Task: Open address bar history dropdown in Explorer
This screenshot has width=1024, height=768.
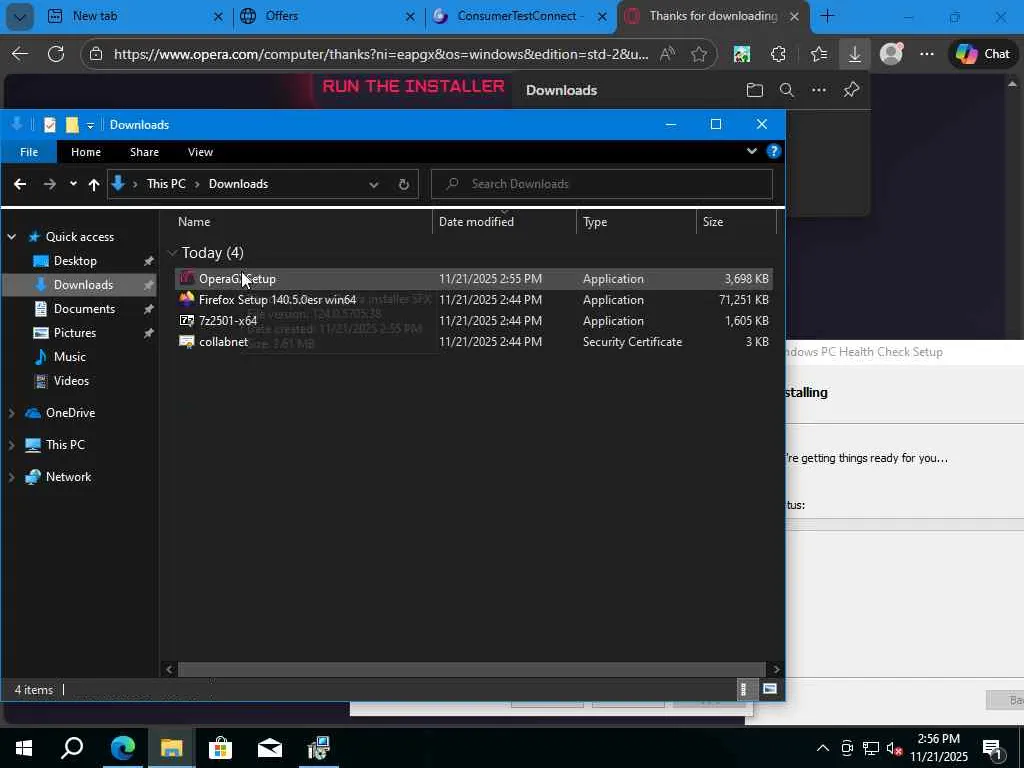Action: [x=374, y=184]
